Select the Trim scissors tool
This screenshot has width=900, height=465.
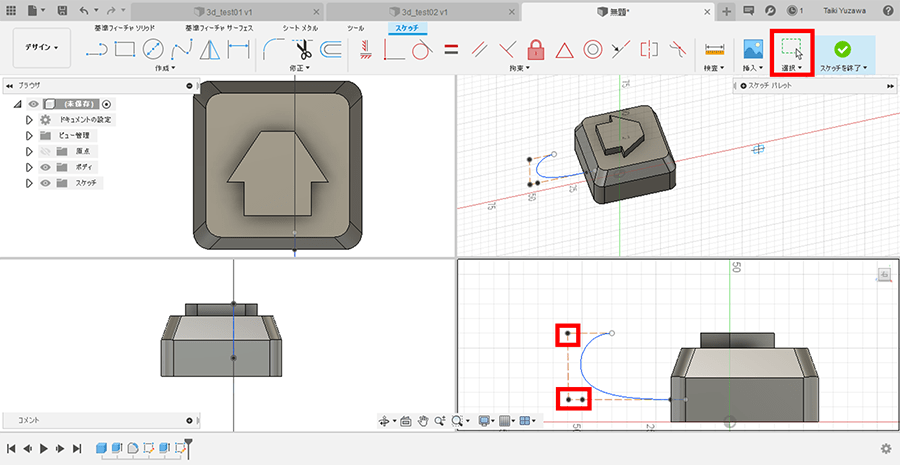click(x=302, y=48)
